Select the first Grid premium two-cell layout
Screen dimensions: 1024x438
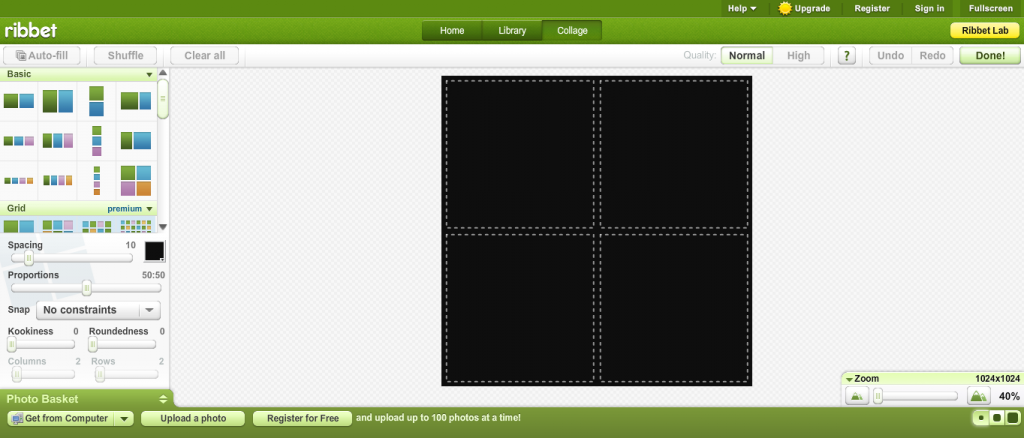click(18, 226)
